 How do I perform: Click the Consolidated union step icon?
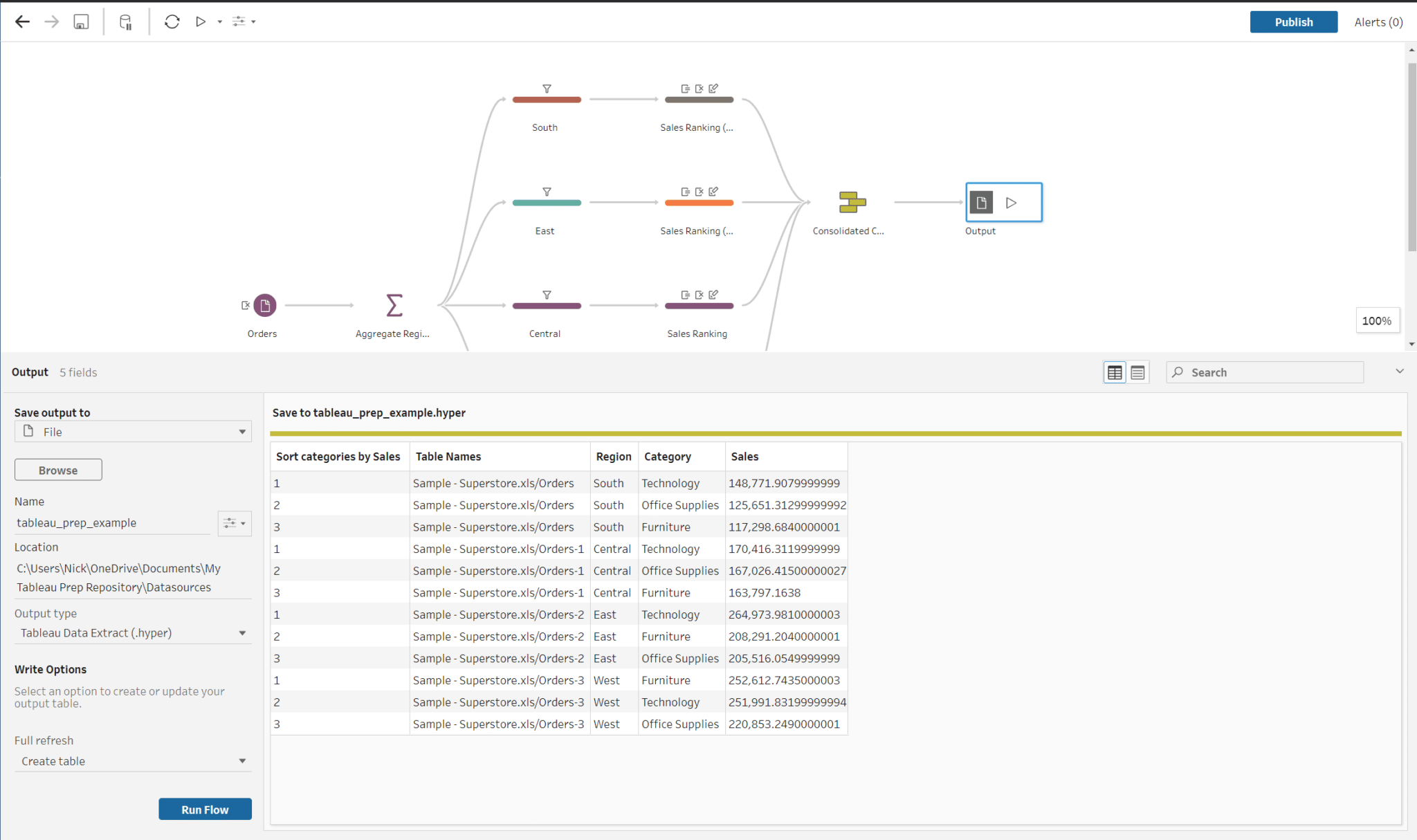coord(852,203)
